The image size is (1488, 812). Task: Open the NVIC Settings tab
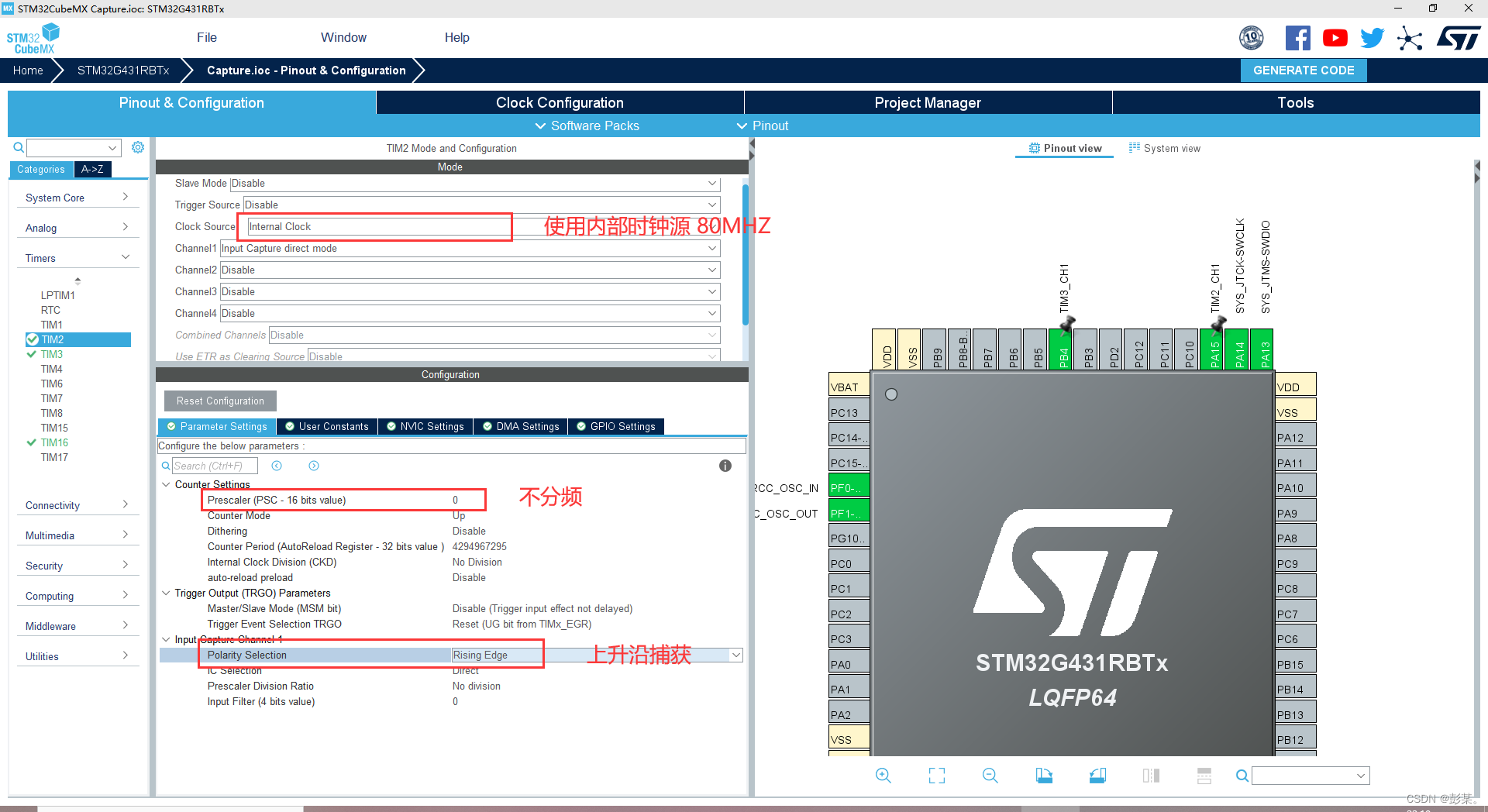click(x=425, y=427)
